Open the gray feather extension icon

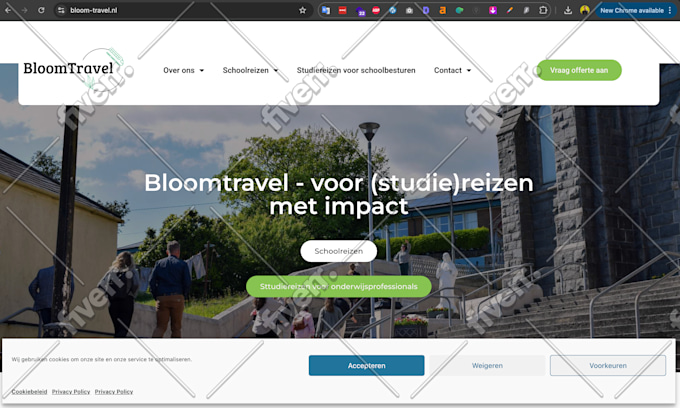point(526,10)
